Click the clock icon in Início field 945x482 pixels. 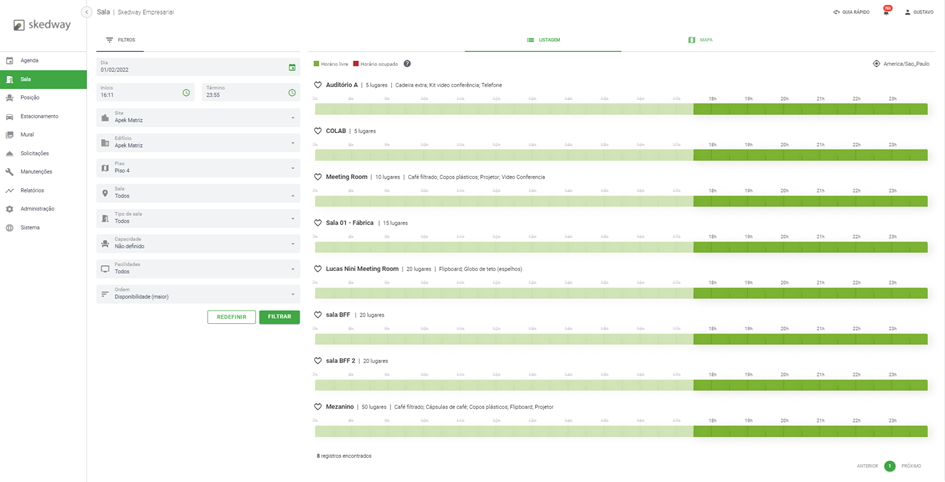(x=186, y=93)
